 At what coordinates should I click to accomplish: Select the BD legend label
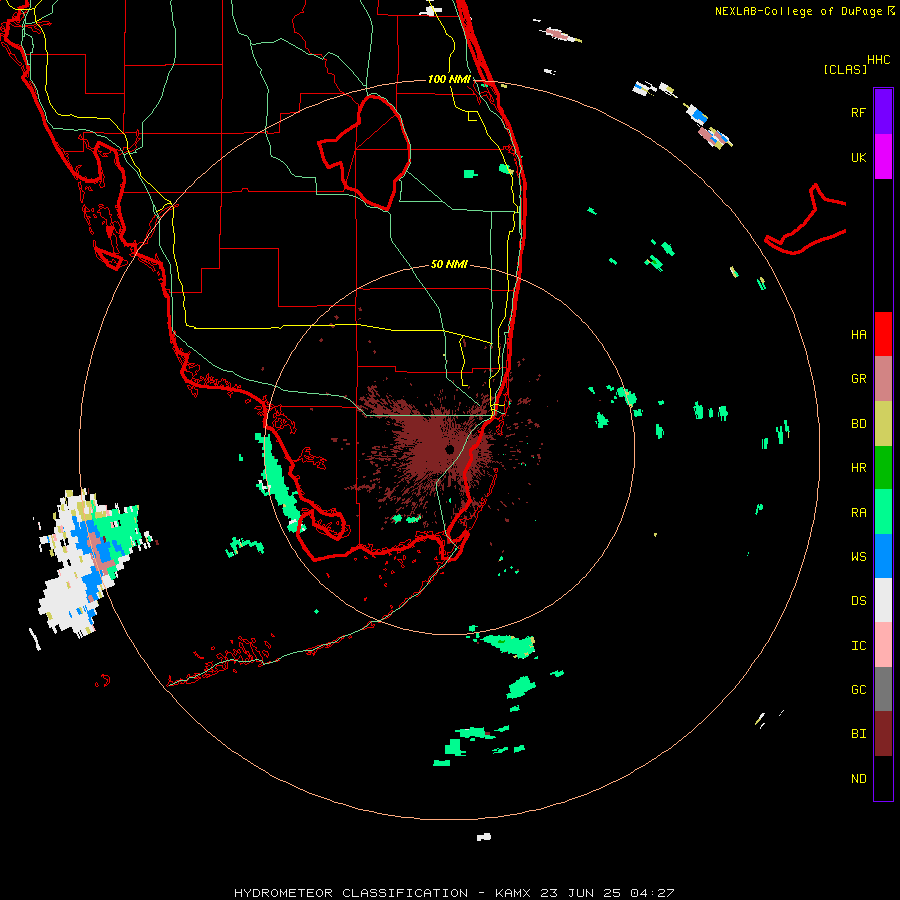coord(858,424)
